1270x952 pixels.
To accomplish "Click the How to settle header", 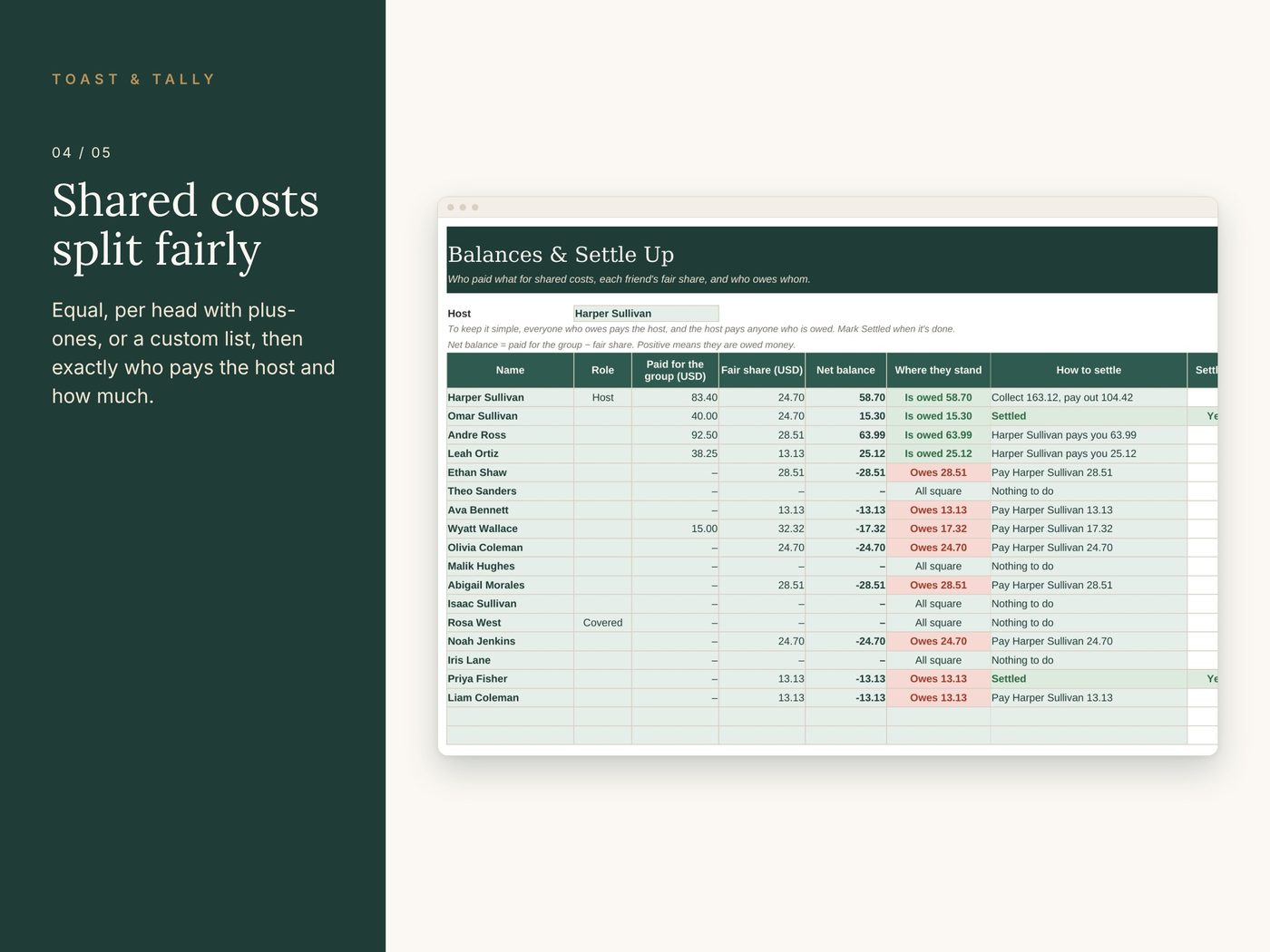I will [x=1089, y=370].
